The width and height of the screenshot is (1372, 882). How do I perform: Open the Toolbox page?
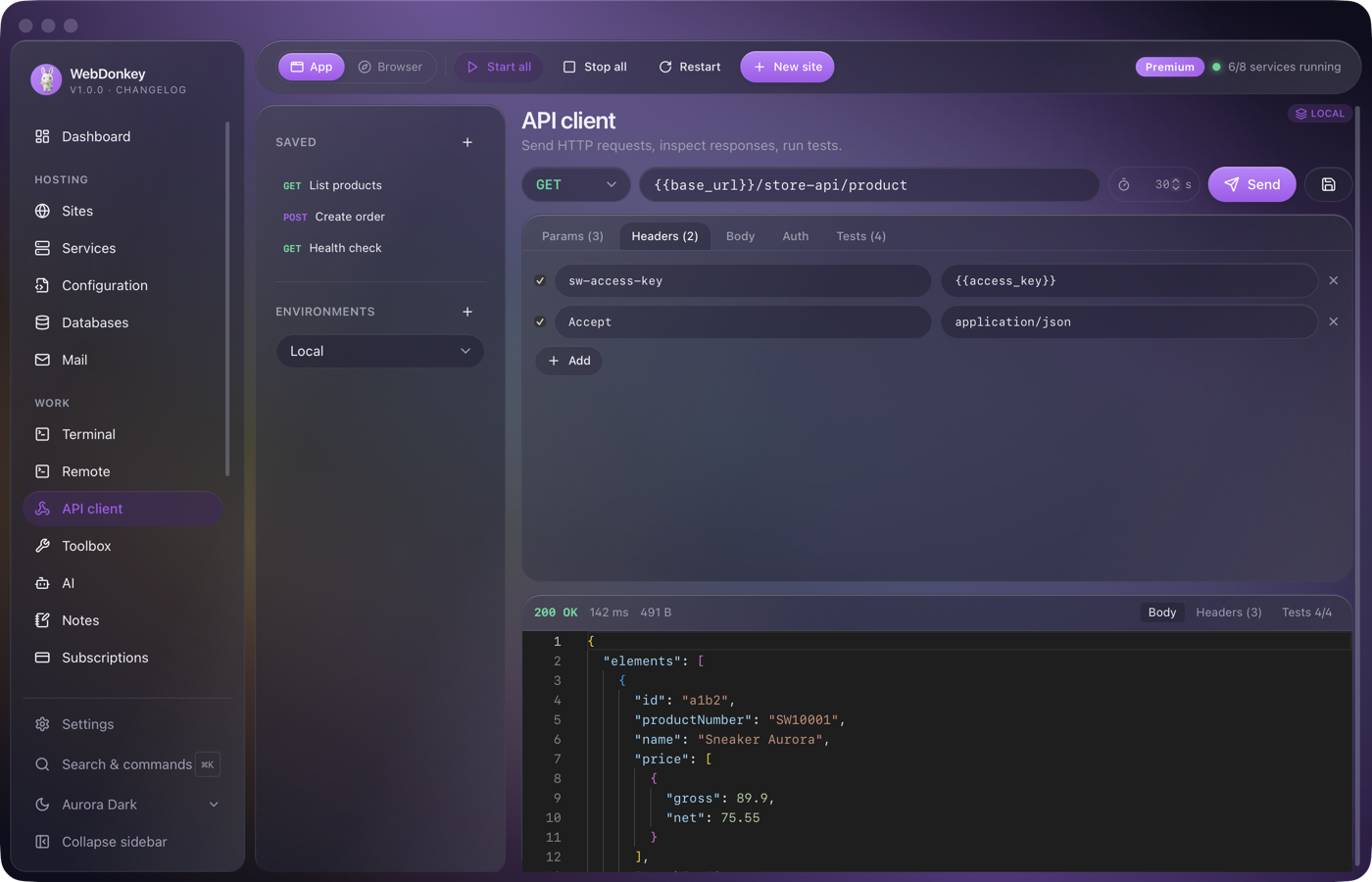tap(122, 546)
